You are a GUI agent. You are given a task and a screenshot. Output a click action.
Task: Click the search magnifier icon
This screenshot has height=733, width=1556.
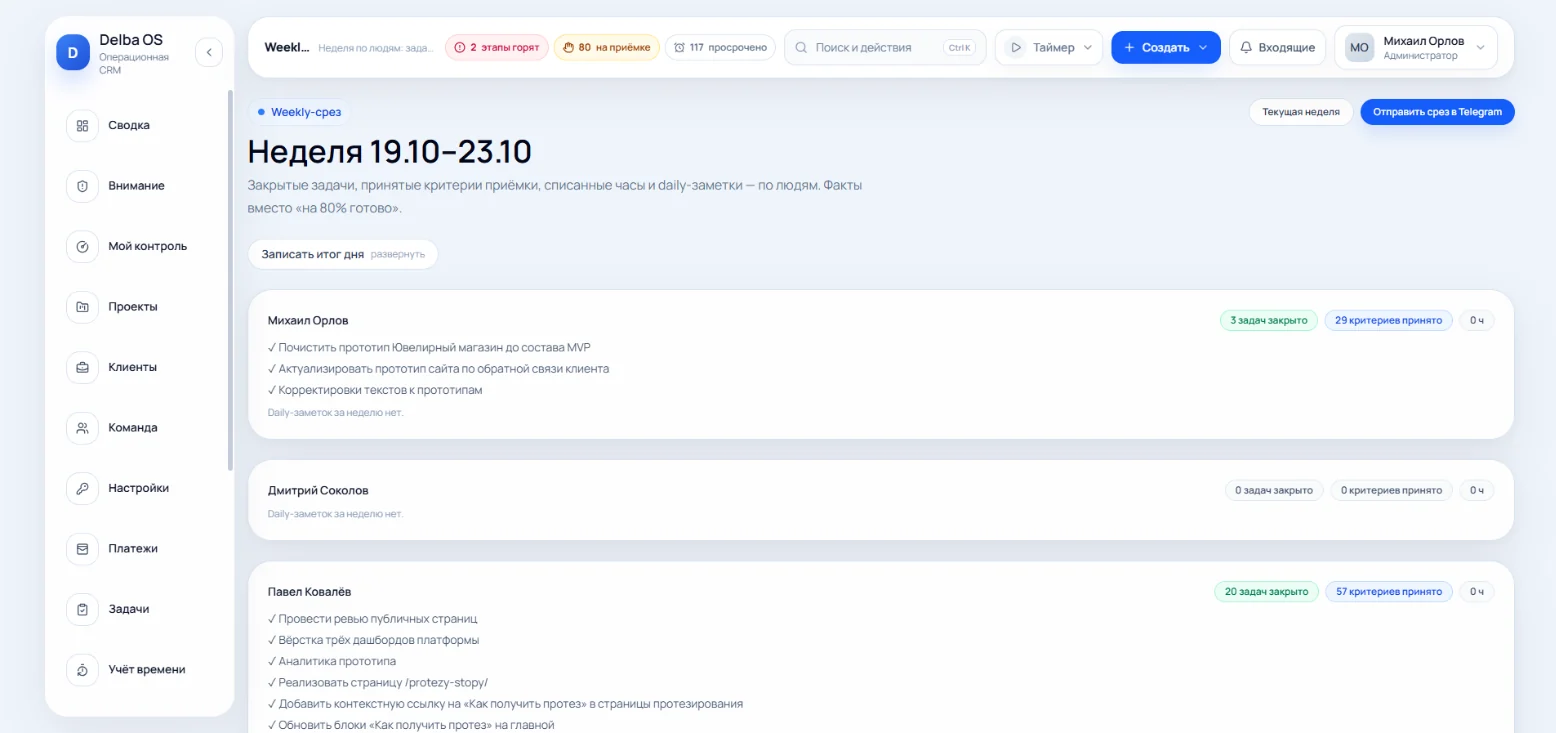tap(802, 47)
